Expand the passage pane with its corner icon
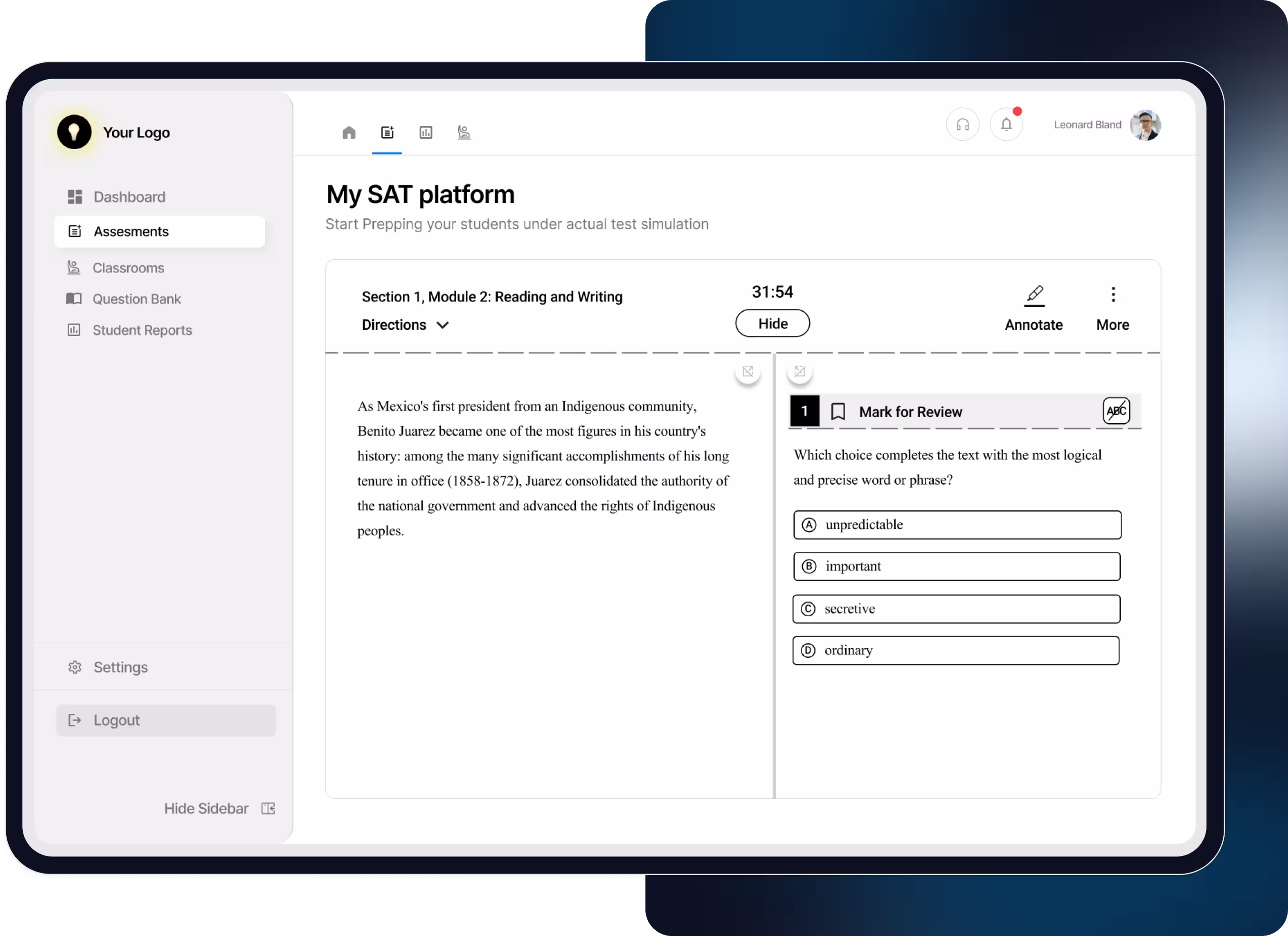Screen dimensions: 1288x936 click(747, 371)
